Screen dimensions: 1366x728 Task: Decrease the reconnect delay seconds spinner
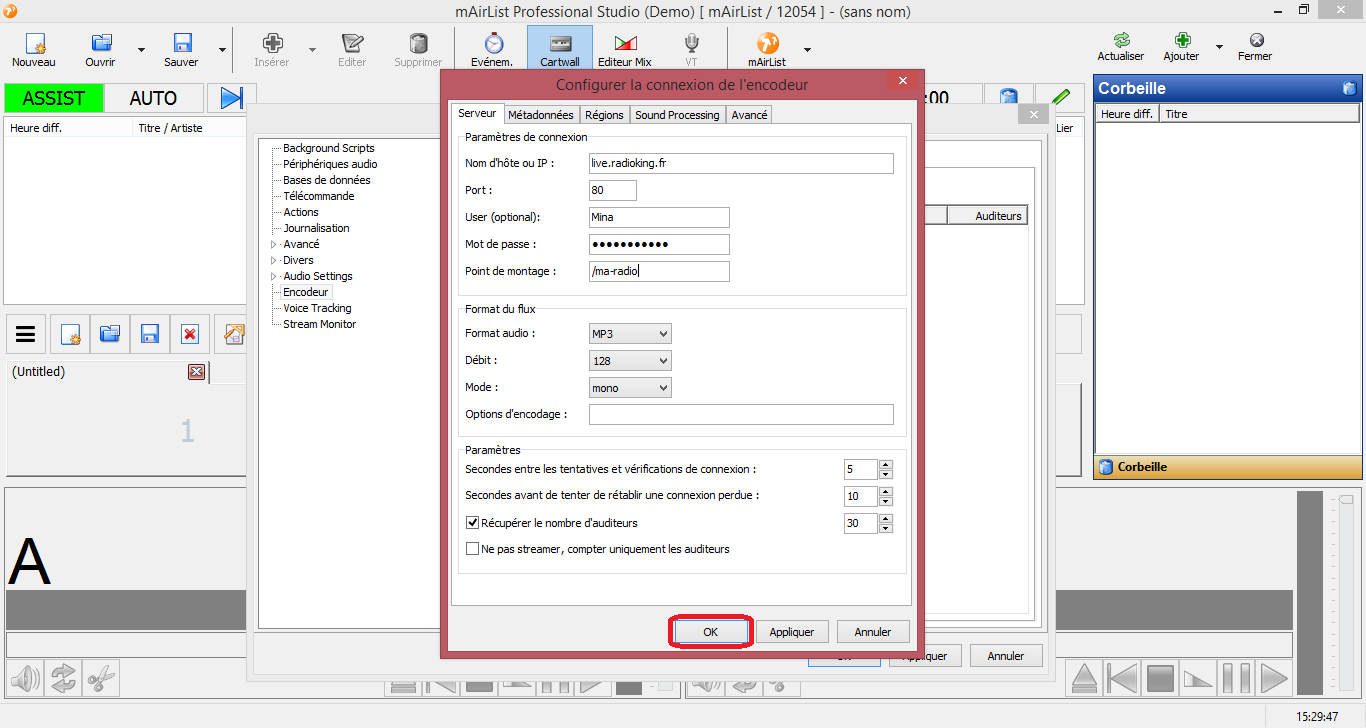coord(886,500)
